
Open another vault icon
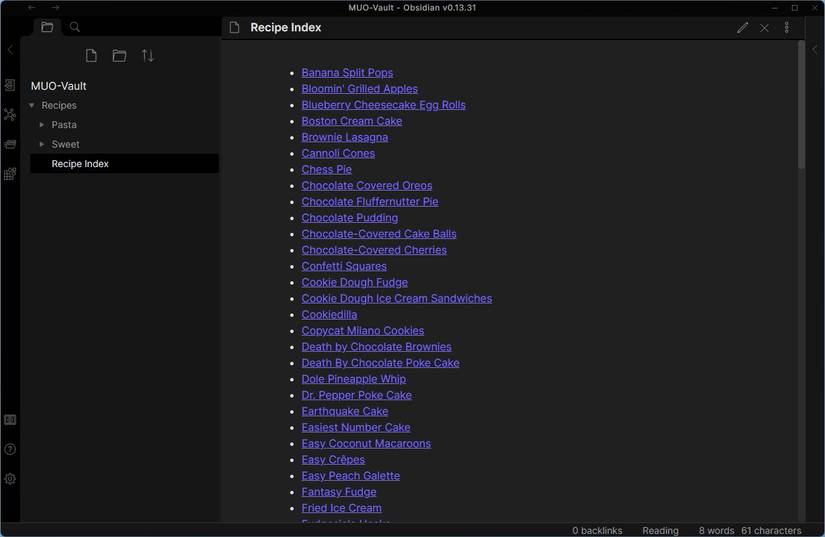(10, 420)
